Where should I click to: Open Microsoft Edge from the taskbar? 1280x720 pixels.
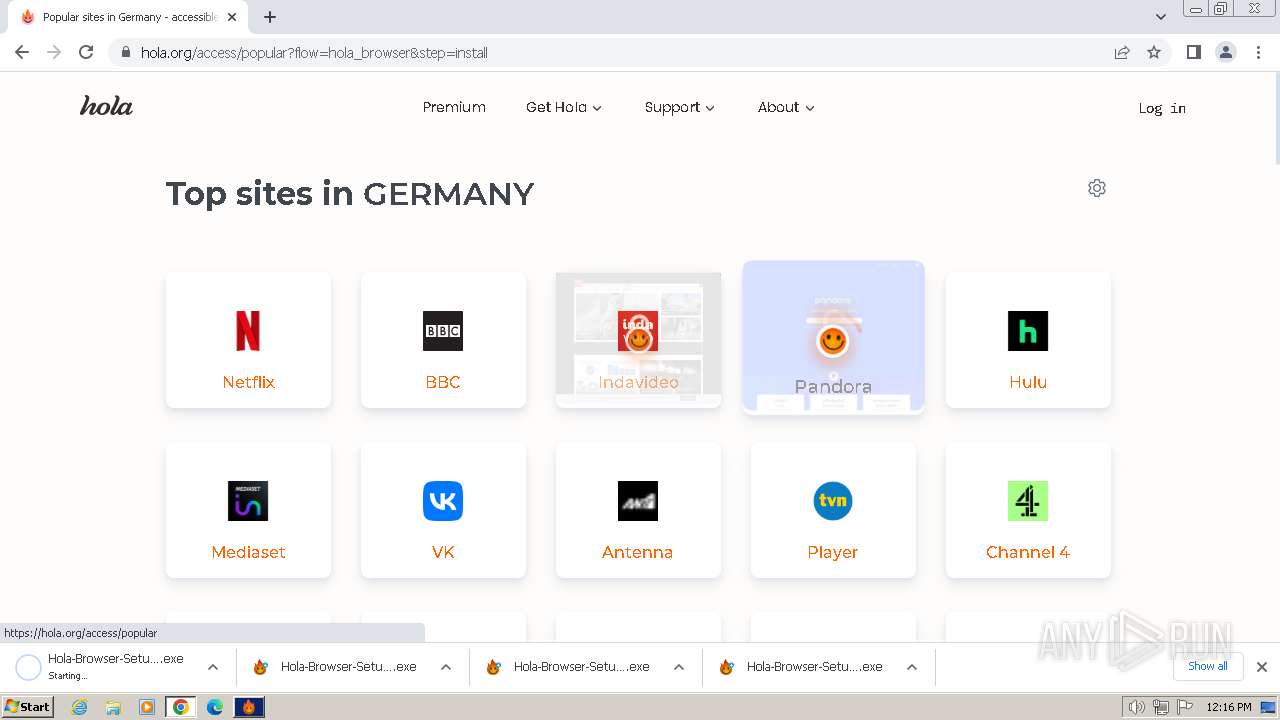215,707
